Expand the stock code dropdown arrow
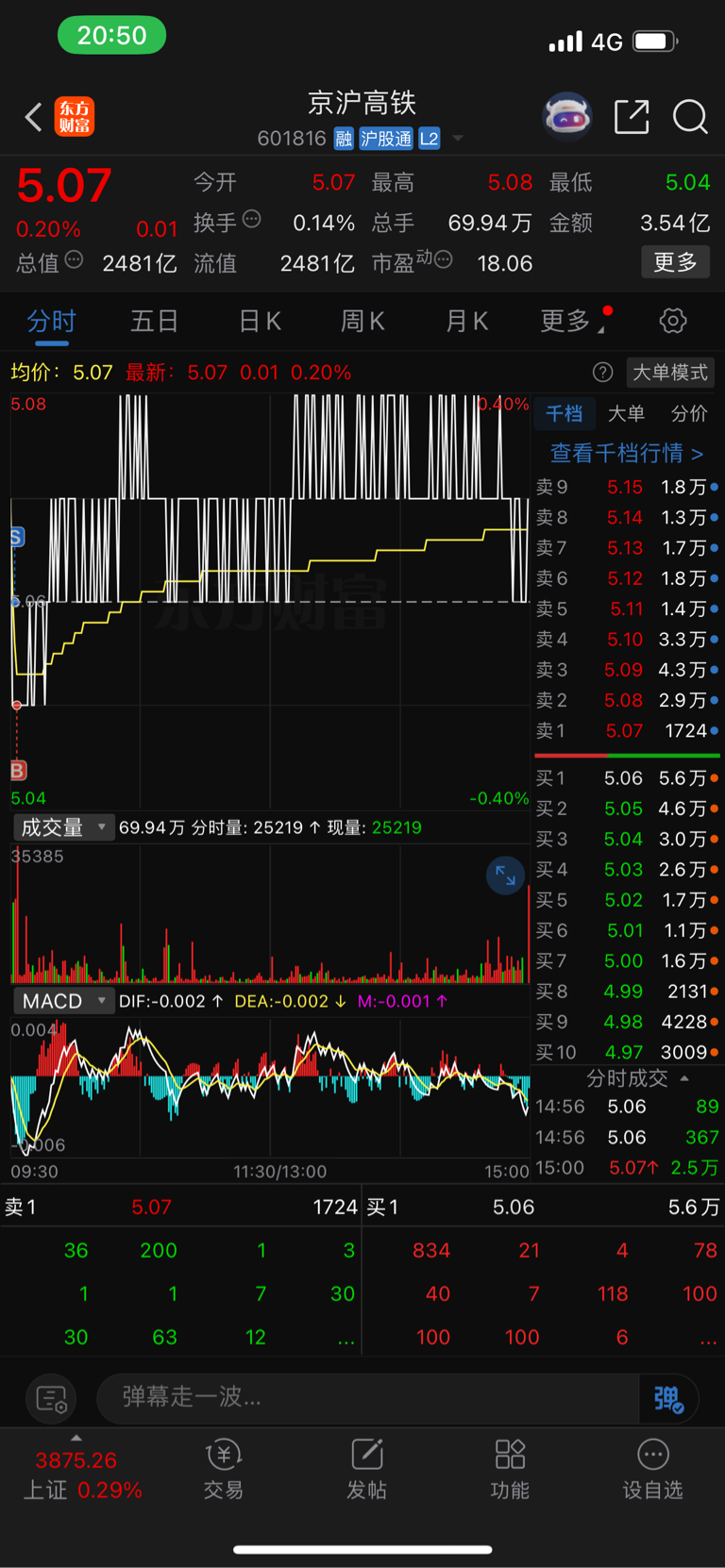The height and width of the screenshot is (1568, 725). pos(458,139)
